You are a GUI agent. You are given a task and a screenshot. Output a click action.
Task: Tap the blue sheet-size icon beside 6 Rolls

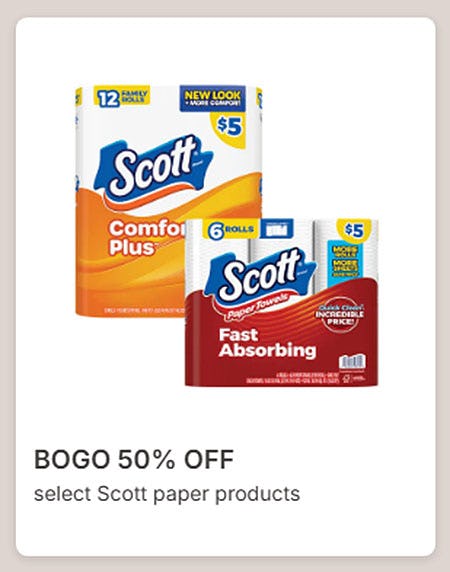(x=278, y=229)
